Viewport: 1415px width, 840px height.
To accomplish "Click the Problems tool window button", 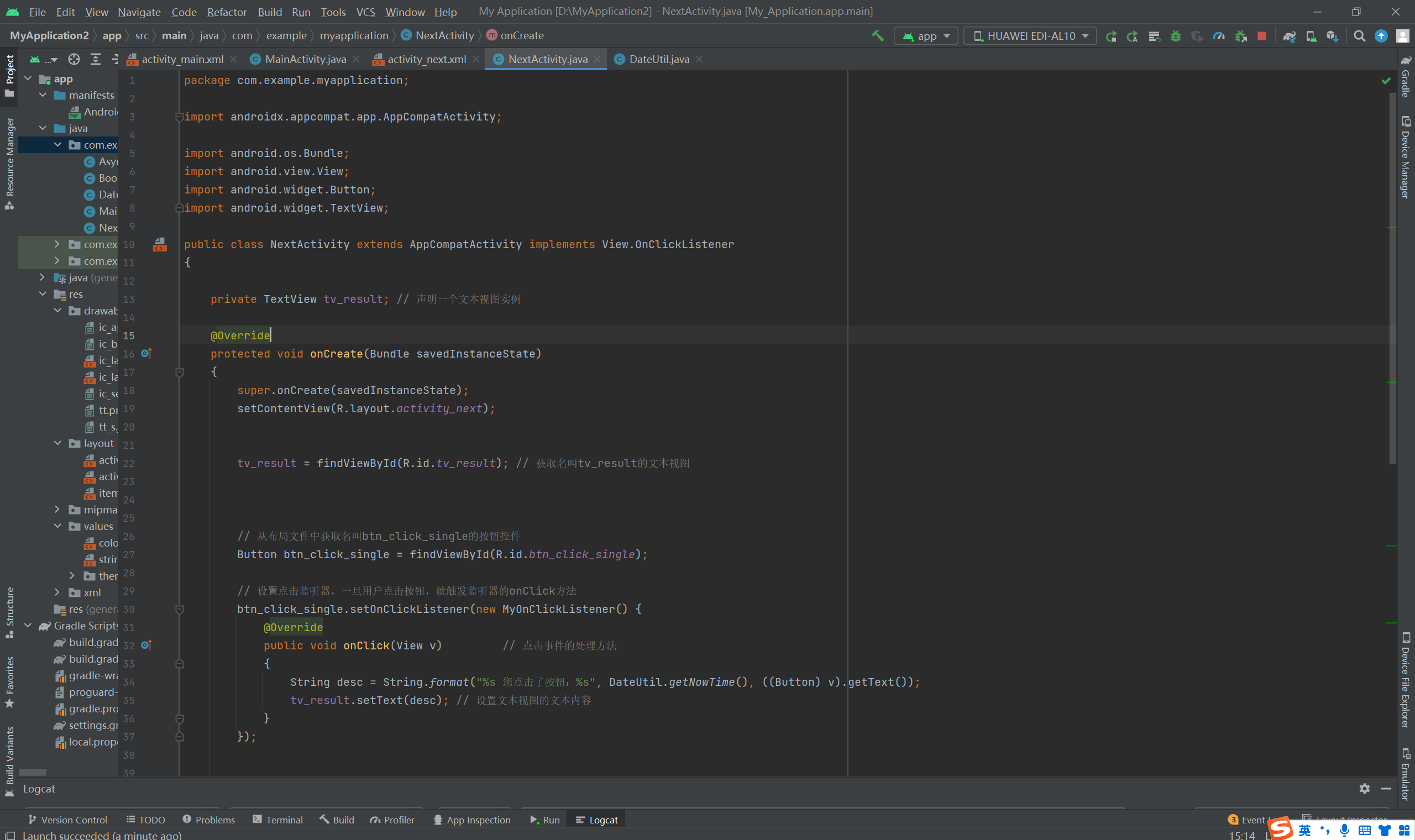I will click(208, 820).
